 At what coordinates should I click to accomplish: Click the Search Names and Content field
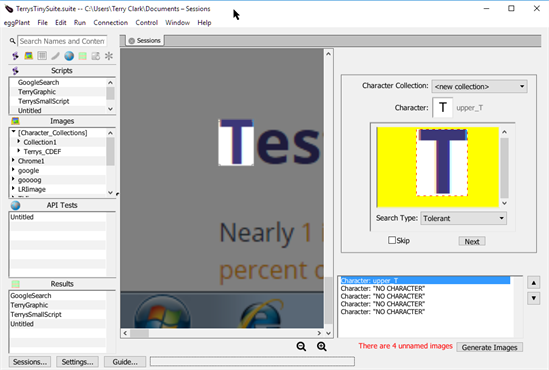62,41
